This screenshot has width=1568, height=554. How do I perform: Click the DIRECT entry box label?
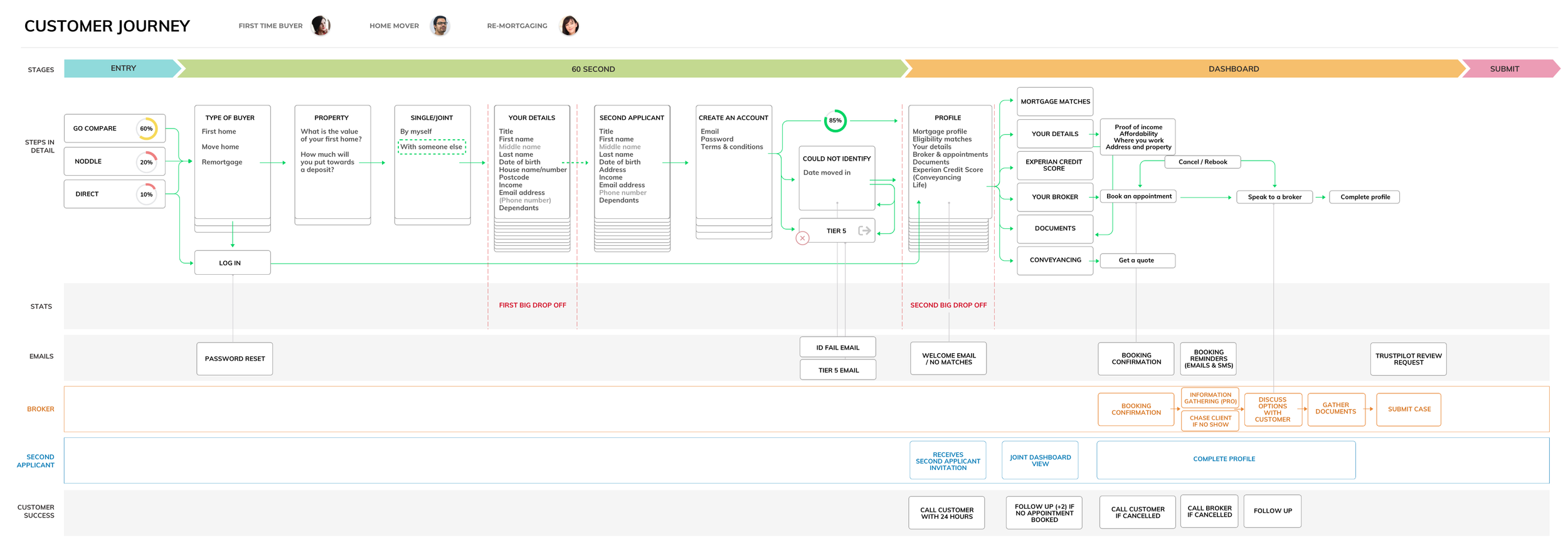click(87, 194)
